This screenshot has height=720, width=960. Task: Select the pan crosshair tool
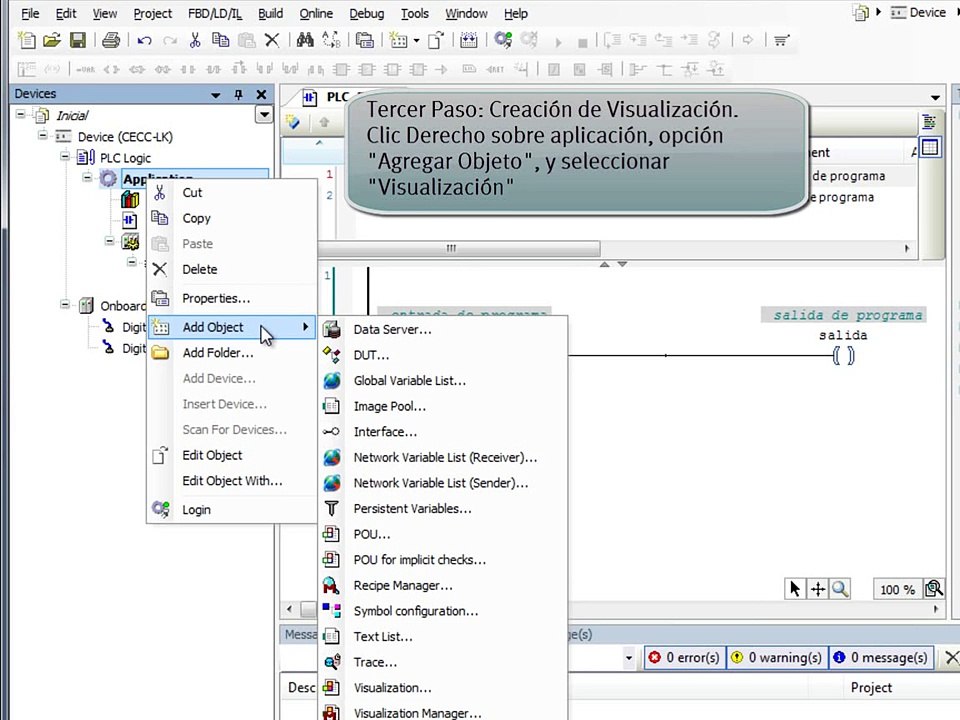click(818, 589)
